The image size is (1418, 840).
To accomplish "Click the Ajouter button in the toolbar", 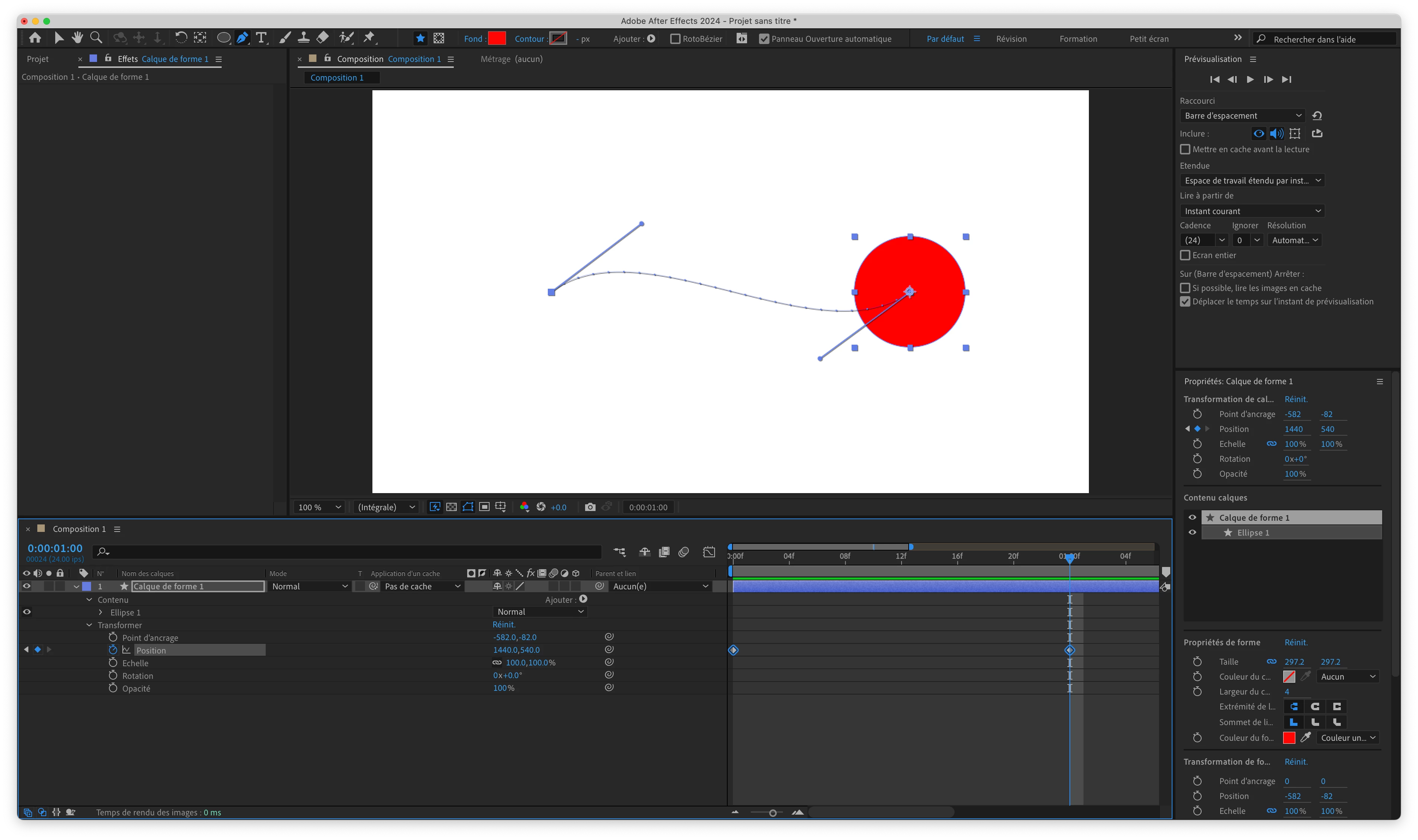I will (x=651, y=39).
